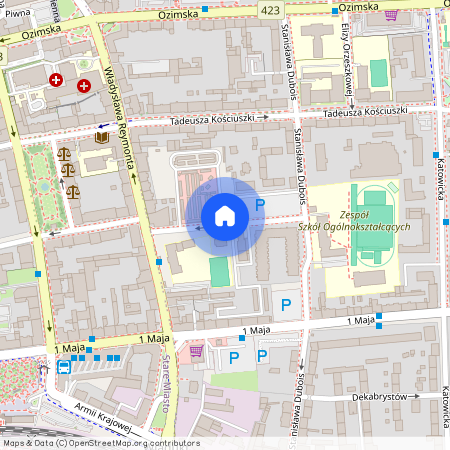Click the shopping cart icon on Ozimska
This screenshot has height=450, width=450.
391,15
